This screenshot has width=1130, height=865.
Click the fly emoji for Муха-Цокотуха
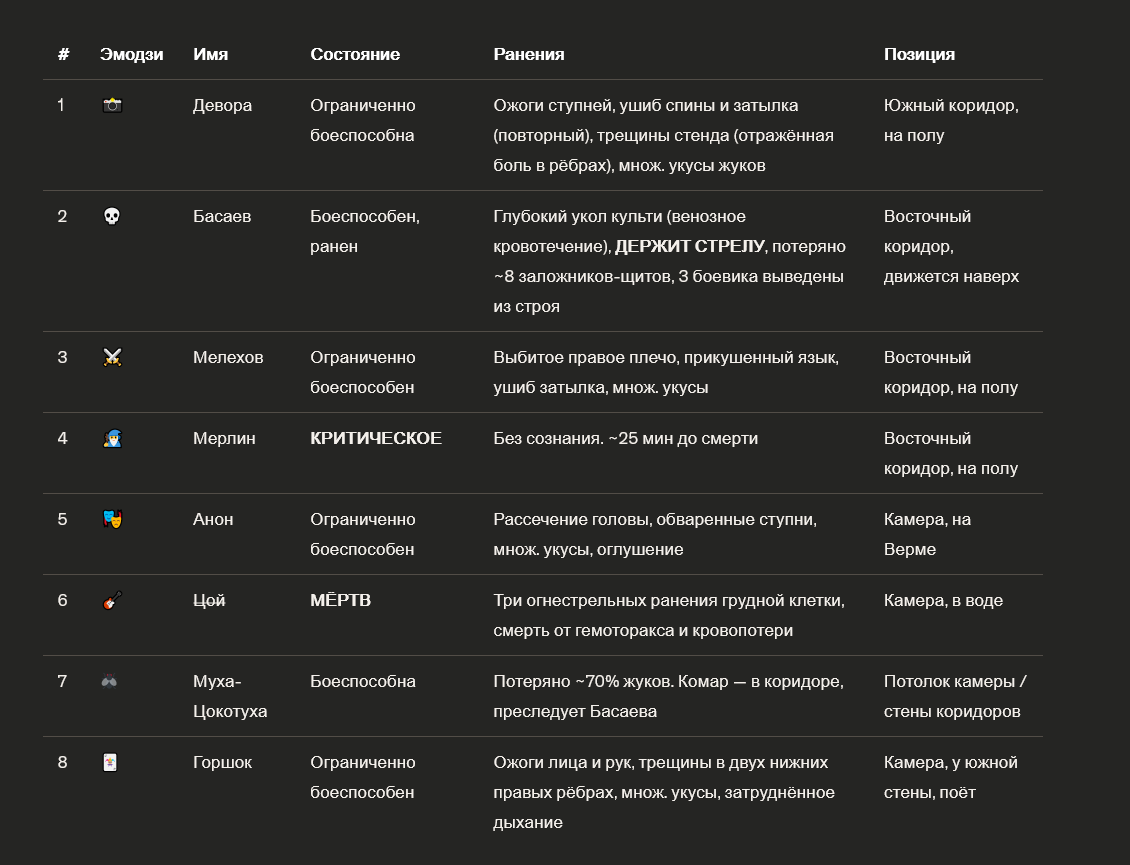point(109,681)
